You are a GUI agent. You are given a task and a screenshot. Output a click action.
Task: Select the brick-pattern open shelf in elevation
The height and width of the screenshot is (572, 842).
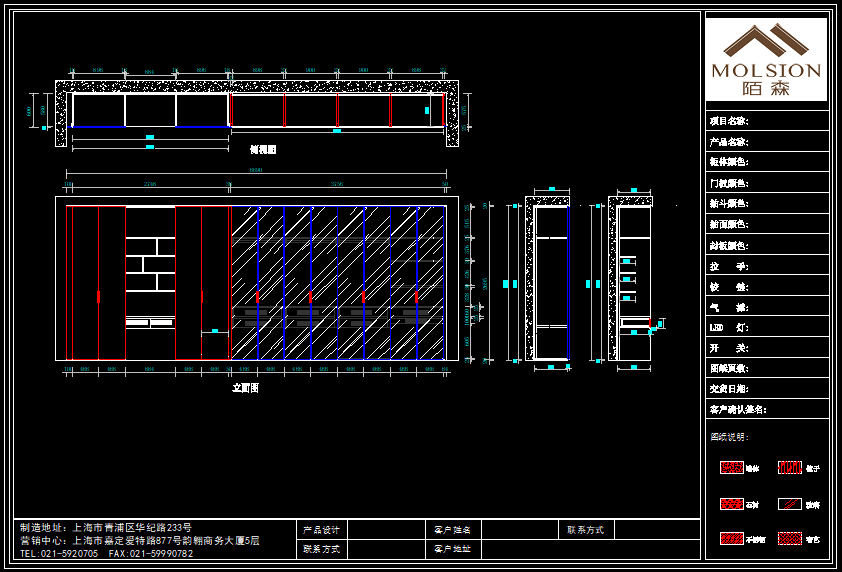point(150,262)
